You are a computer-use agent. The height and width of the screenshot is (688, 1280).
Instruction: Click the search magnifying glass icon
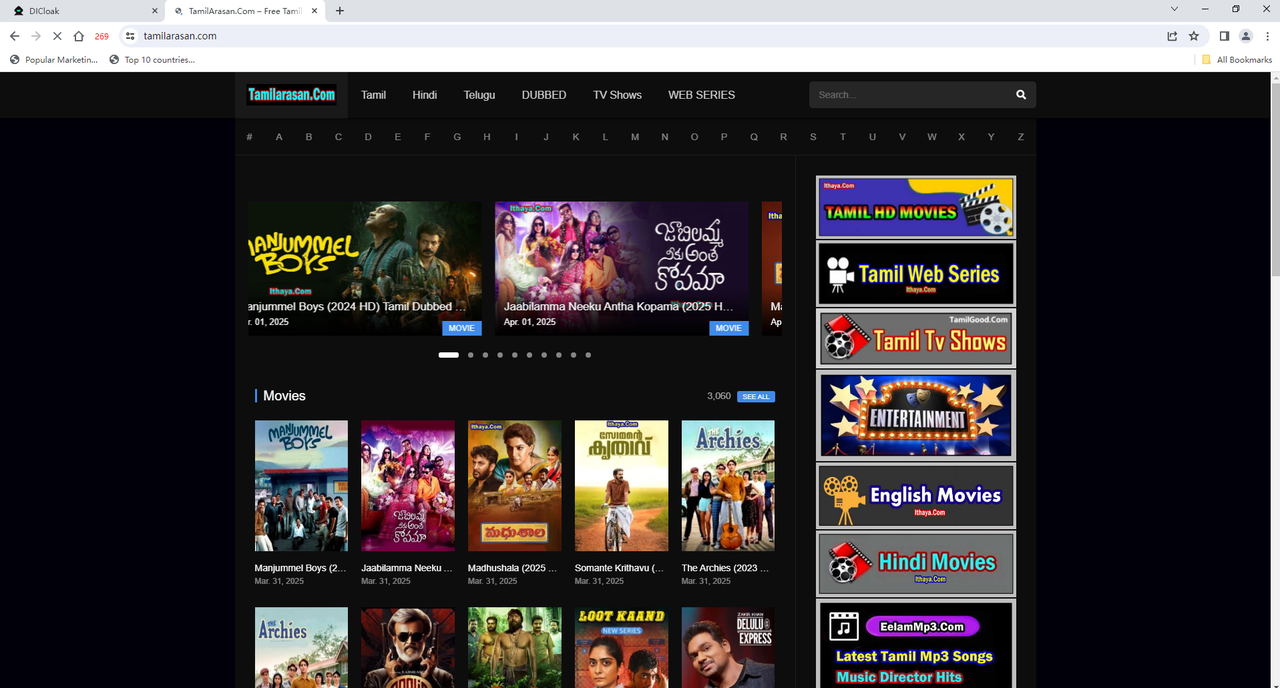click(x=1020, y=94)
